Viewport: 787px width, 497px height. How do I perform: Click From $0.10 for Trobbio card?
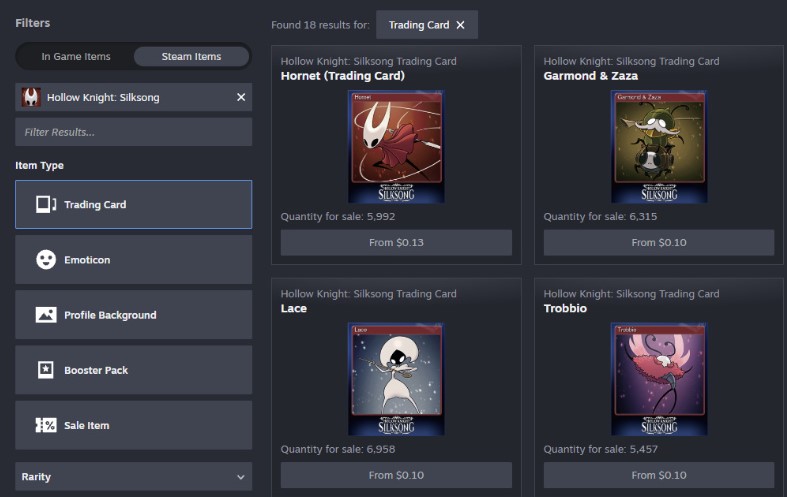pyautogui.click(x=659, y=475)
